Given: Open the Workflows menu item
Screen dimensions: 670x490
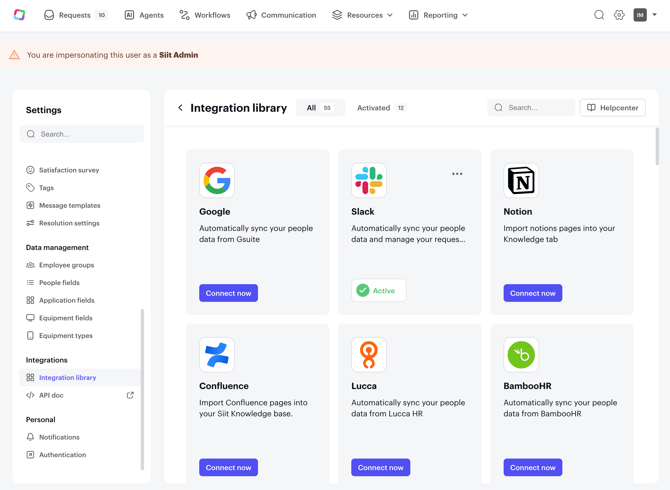Looking at the screenshot, I should click(x=204, y=15).
